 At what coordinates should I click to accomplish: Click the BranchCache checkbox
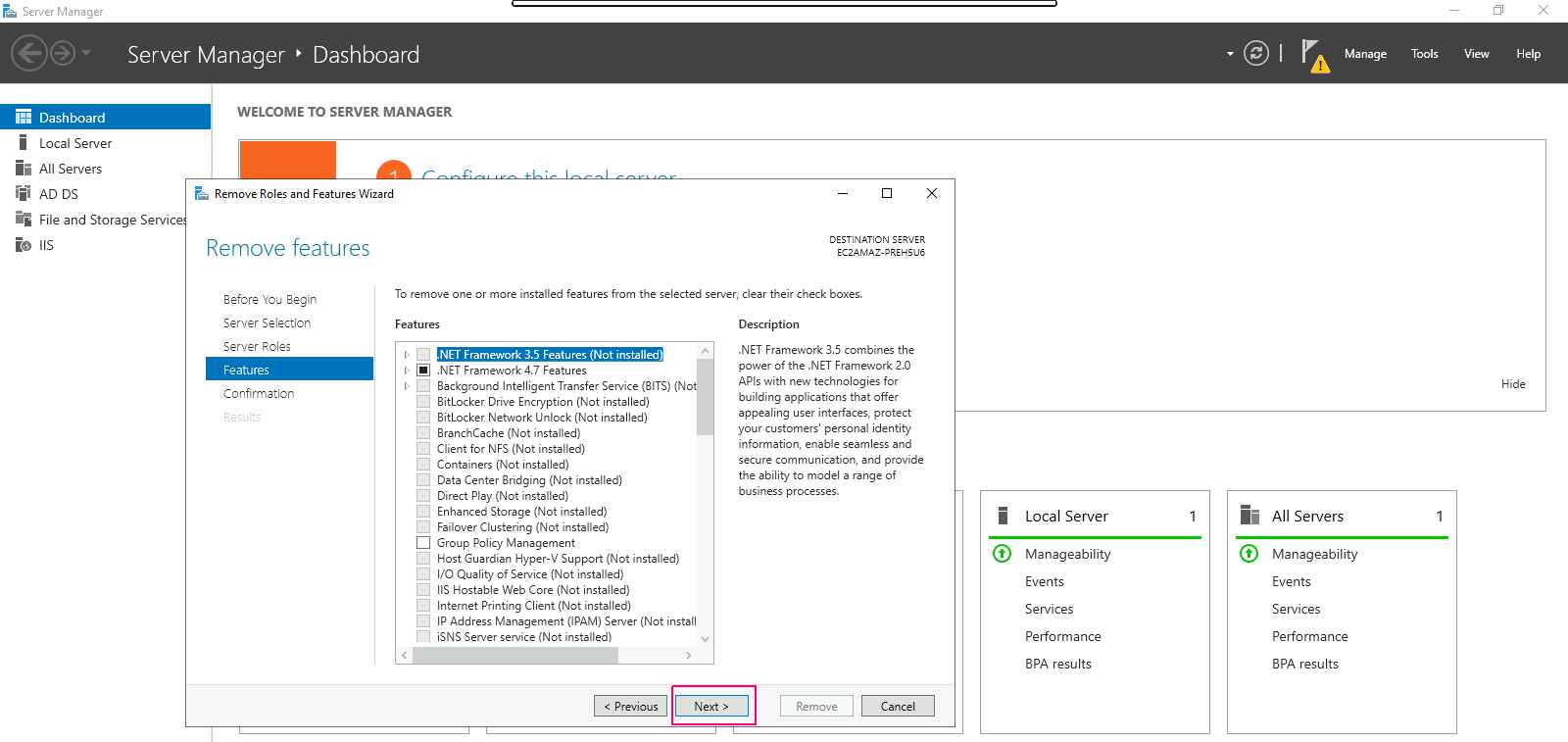423,433
